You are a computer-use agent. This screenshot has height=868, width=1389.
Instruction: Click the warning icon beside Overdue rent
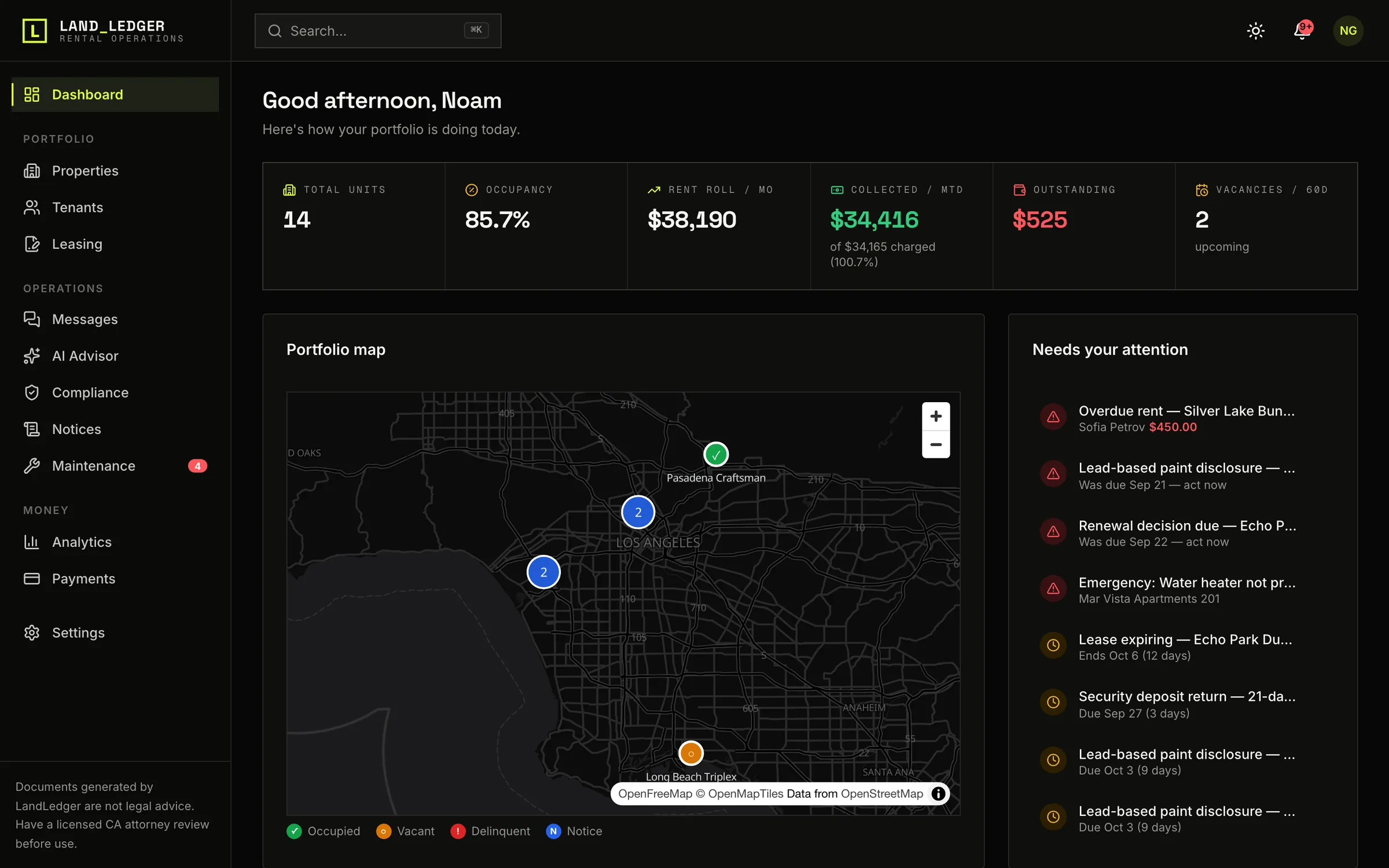tap(1053, 417)
